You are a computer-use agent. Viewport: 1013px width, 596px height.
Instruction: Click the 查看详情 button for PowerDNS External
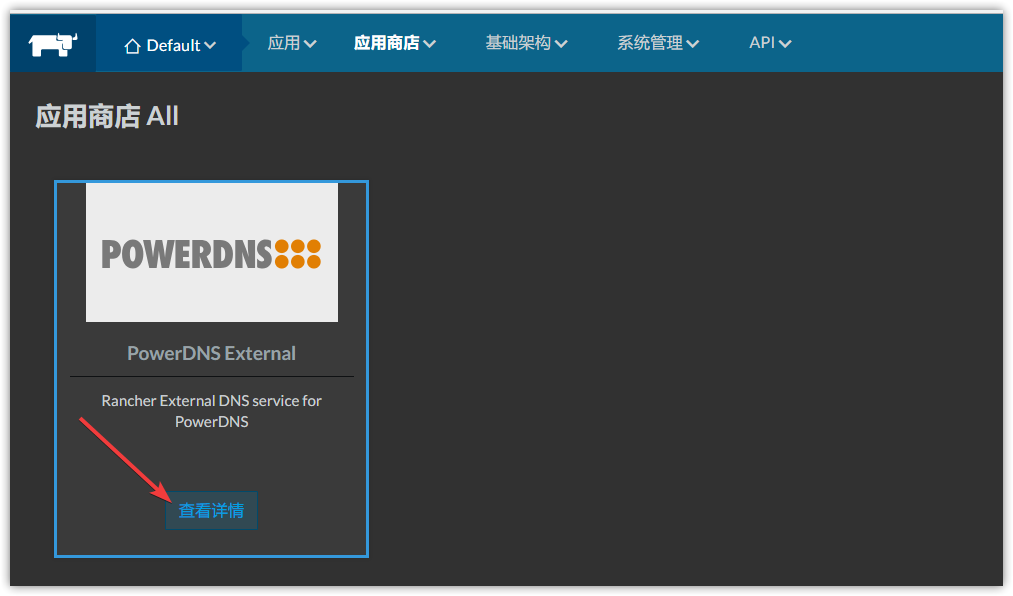[x=211, y=511]
